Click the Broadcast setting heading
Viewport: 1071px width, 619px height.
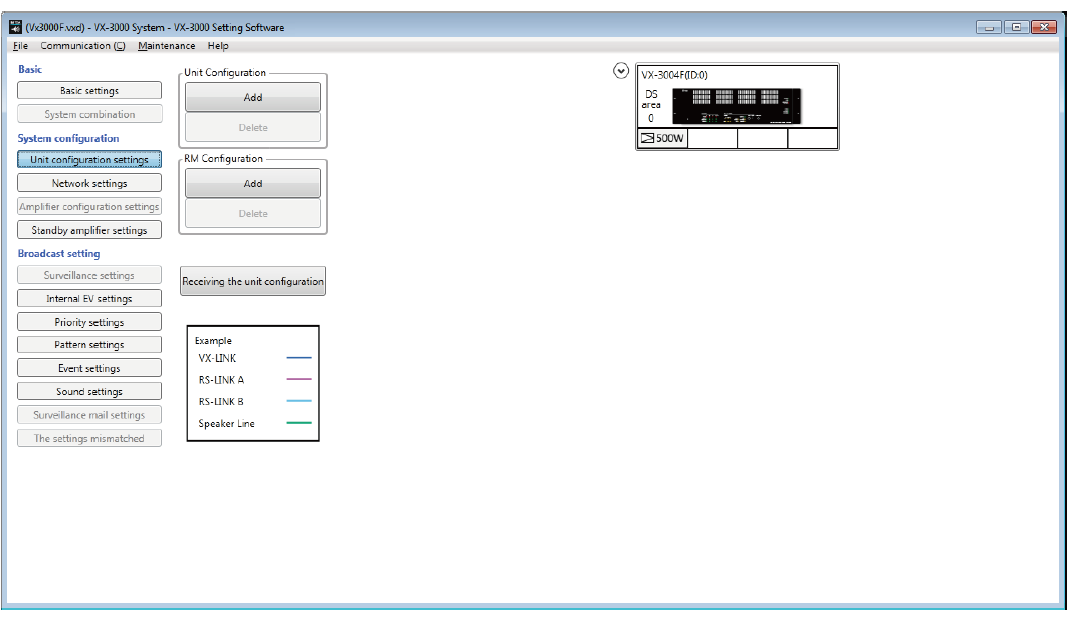(59, 253)
